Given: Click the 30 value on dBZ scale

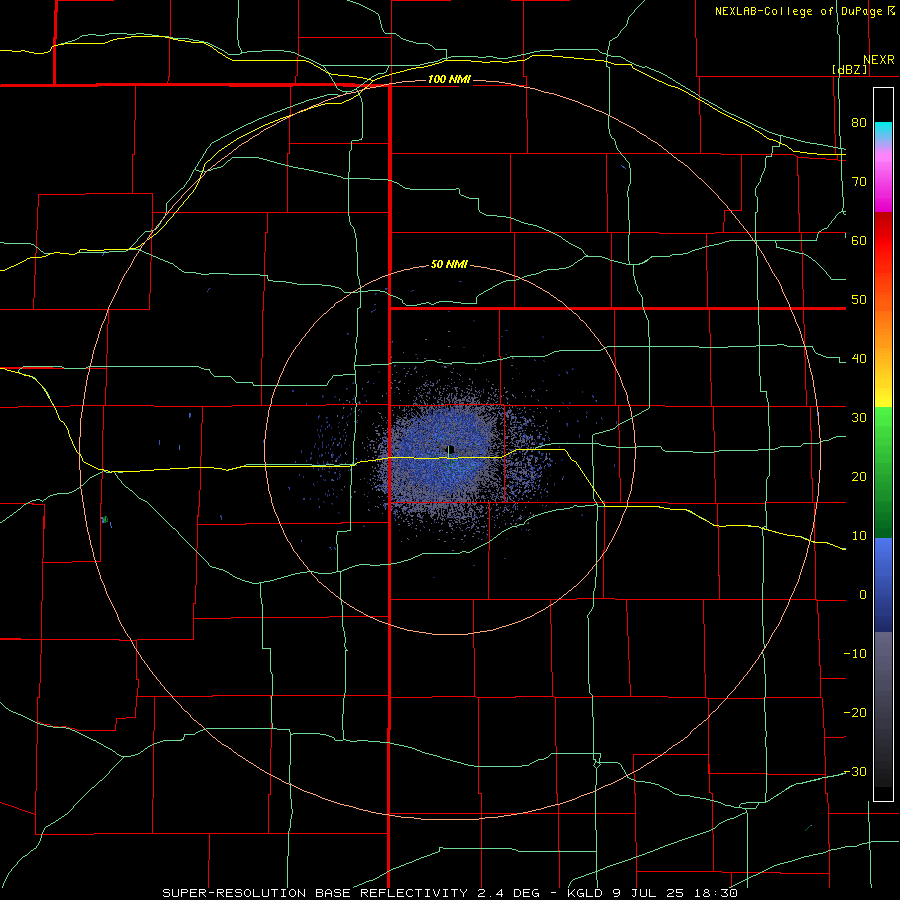Looking at the screenshot, I should (859, 418).
